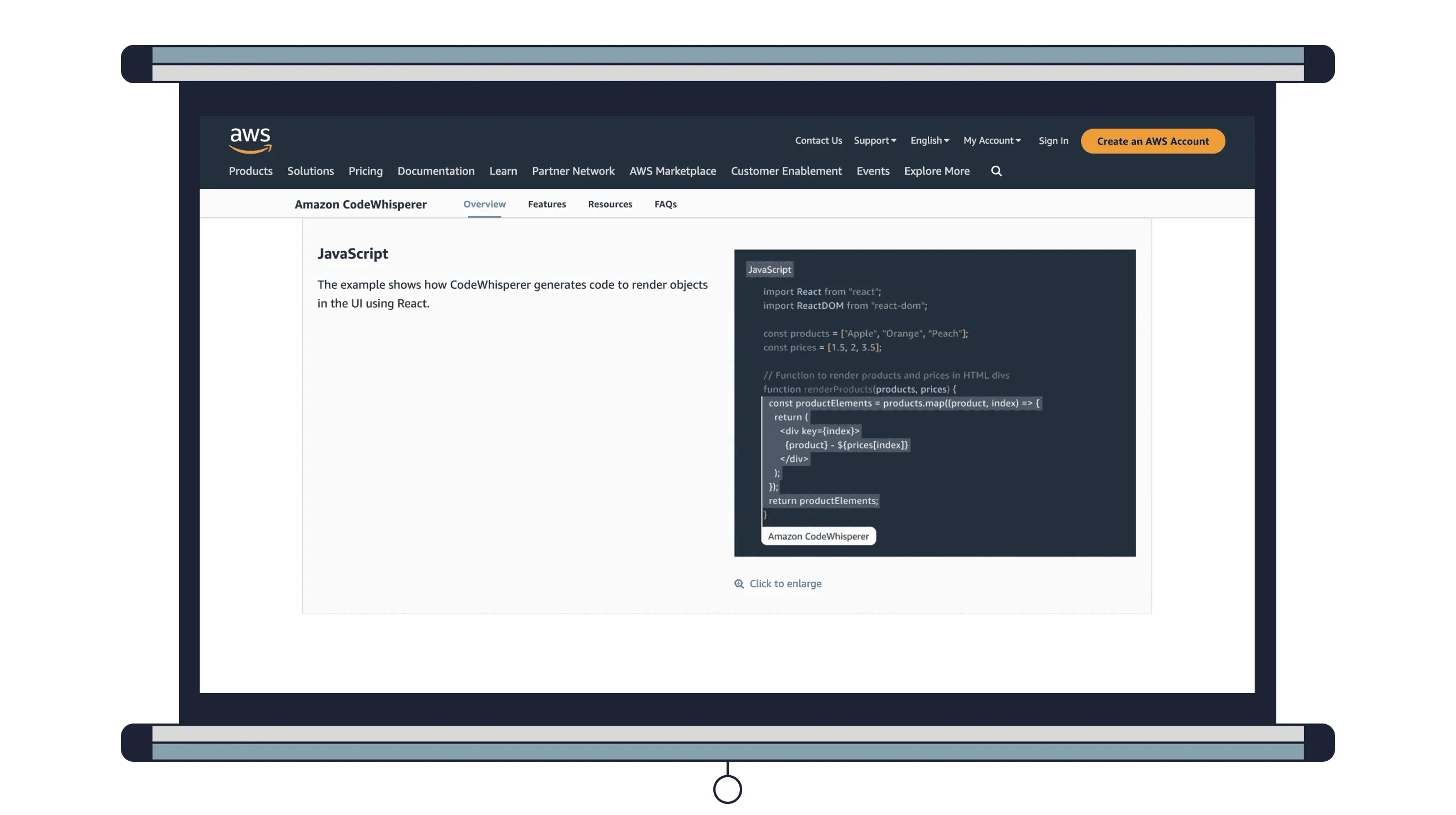This screenshot has height=815, width=1456.
Task: Expand the My Account menu
Action: tap(991, 141)
